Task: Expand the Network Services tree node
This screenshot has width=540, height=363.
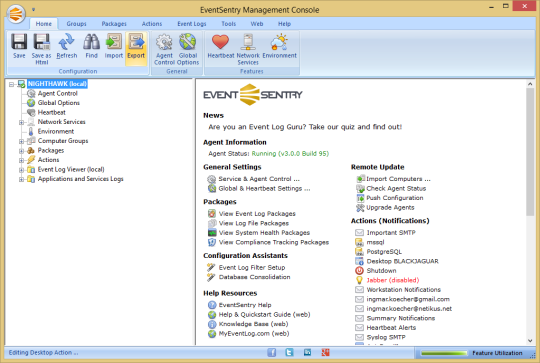Action: point(21,122)
